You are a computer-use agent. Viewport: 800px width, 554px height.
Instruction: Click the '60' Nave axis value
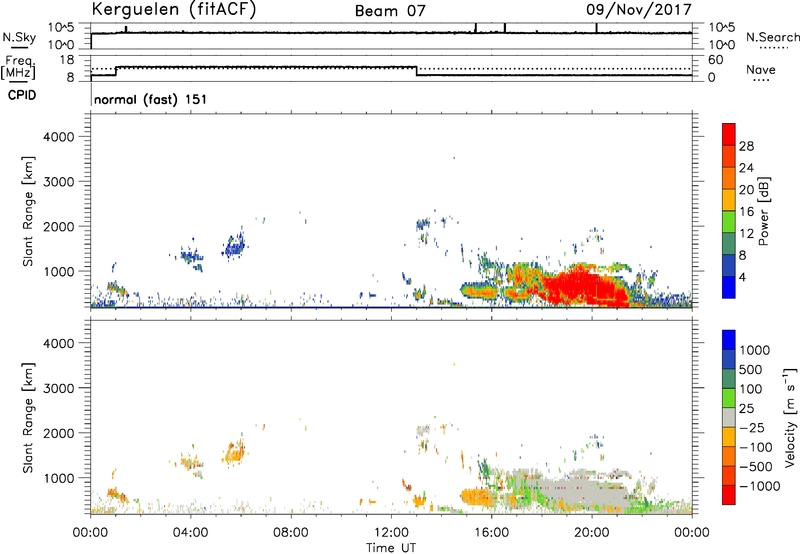(715, 60)
